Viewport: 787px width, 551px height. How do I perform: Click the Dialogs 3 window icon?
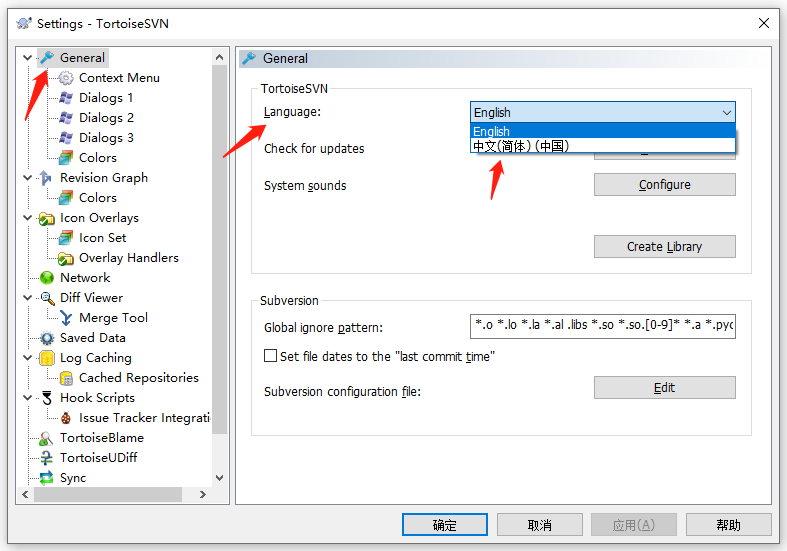click(66, 137)
